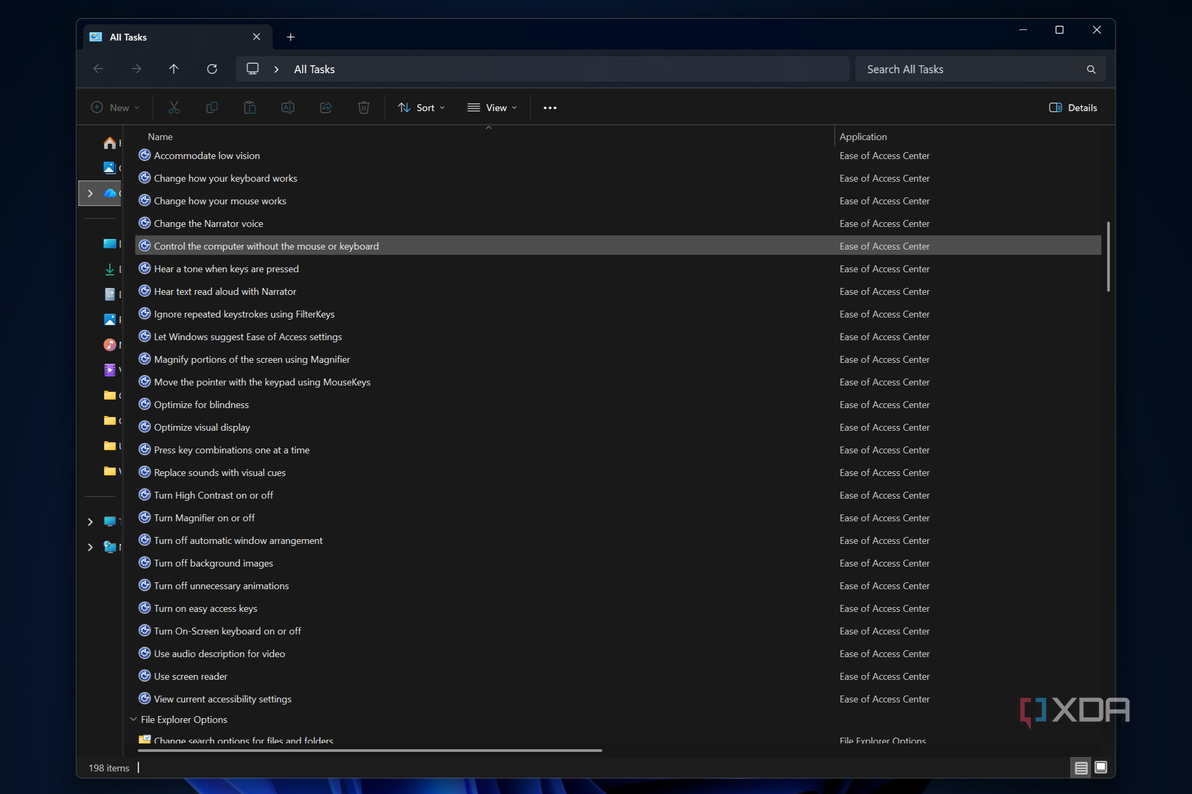Click the Paste clipboard icon
The image size is (1192, 794).
249,108
